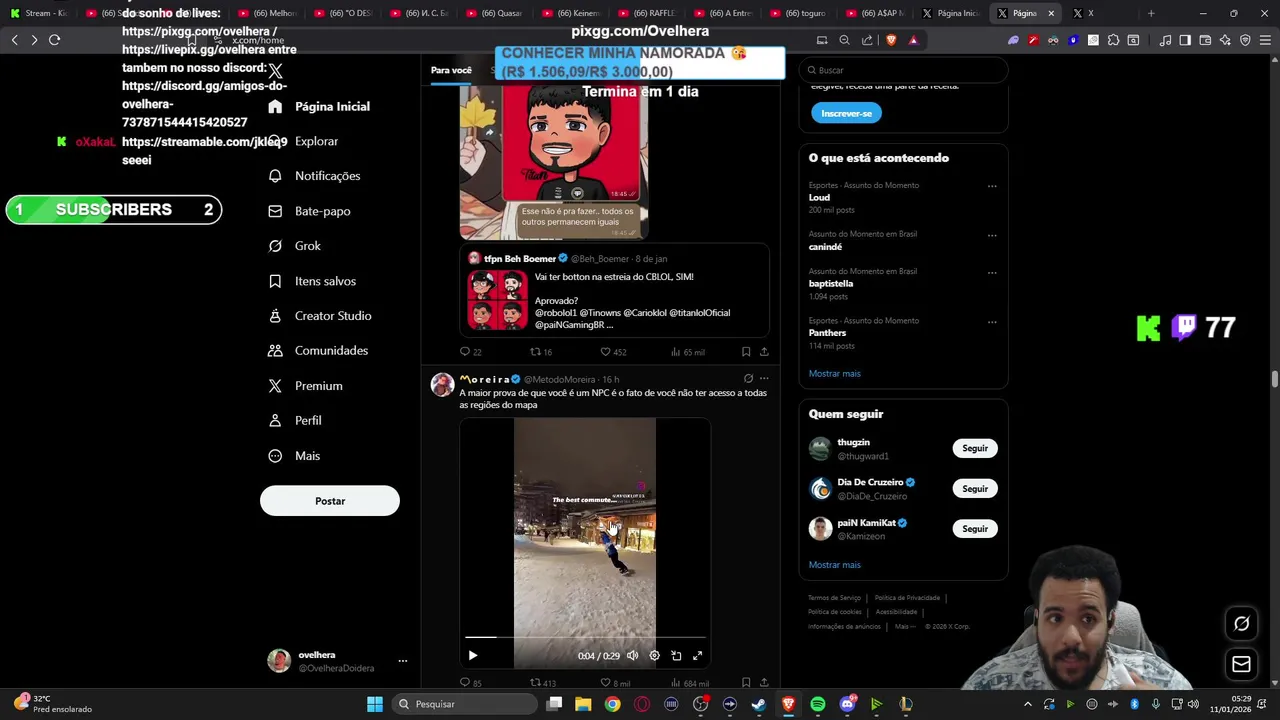Select the Para você timeline tab
Screen dimensions: 1280x720
coord(451,70)
